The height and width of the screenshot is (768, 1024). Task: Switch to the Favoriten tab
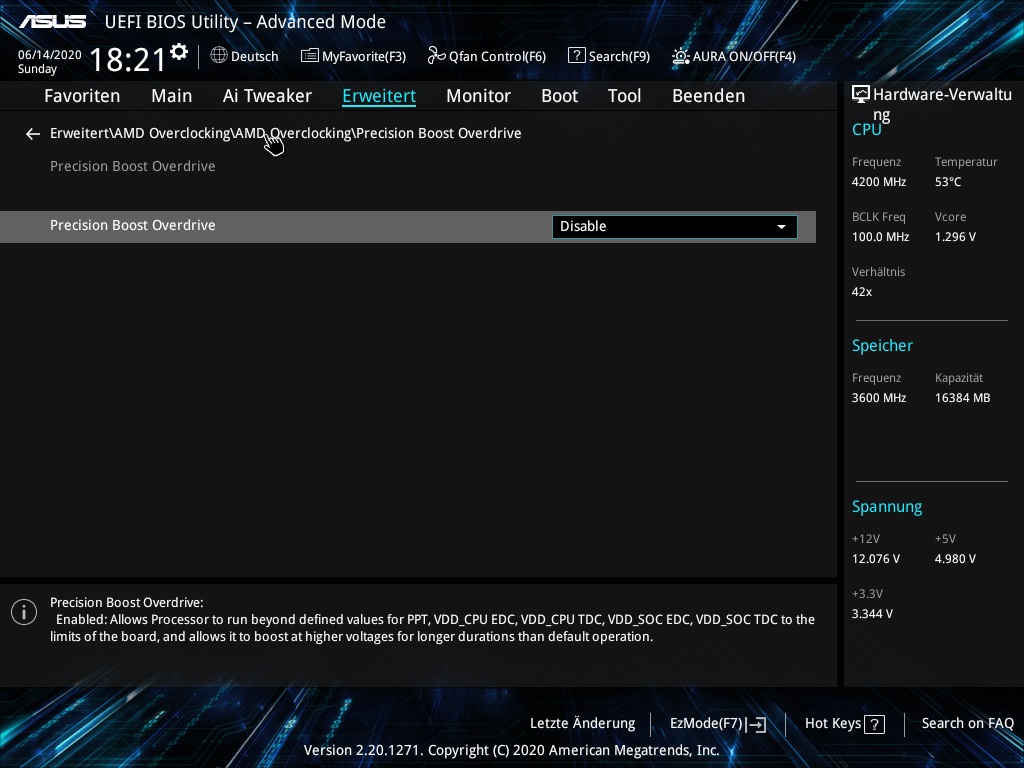click(82, 96)
